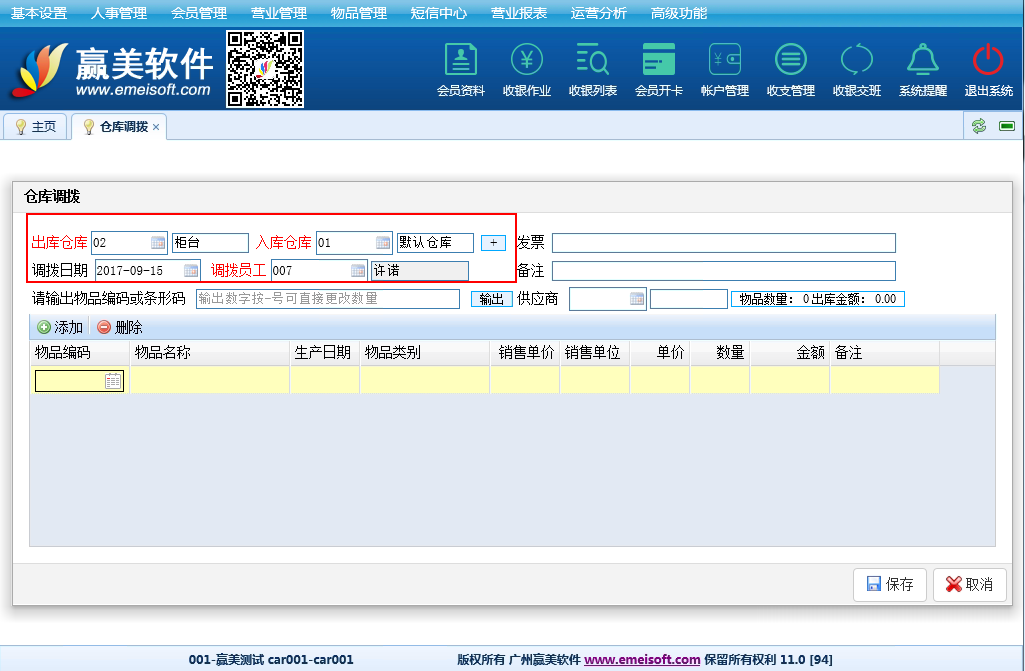Click the 取消 cancel button
Image resolution: width=1025 pixels, height=671 pixels.
(969, 585)
